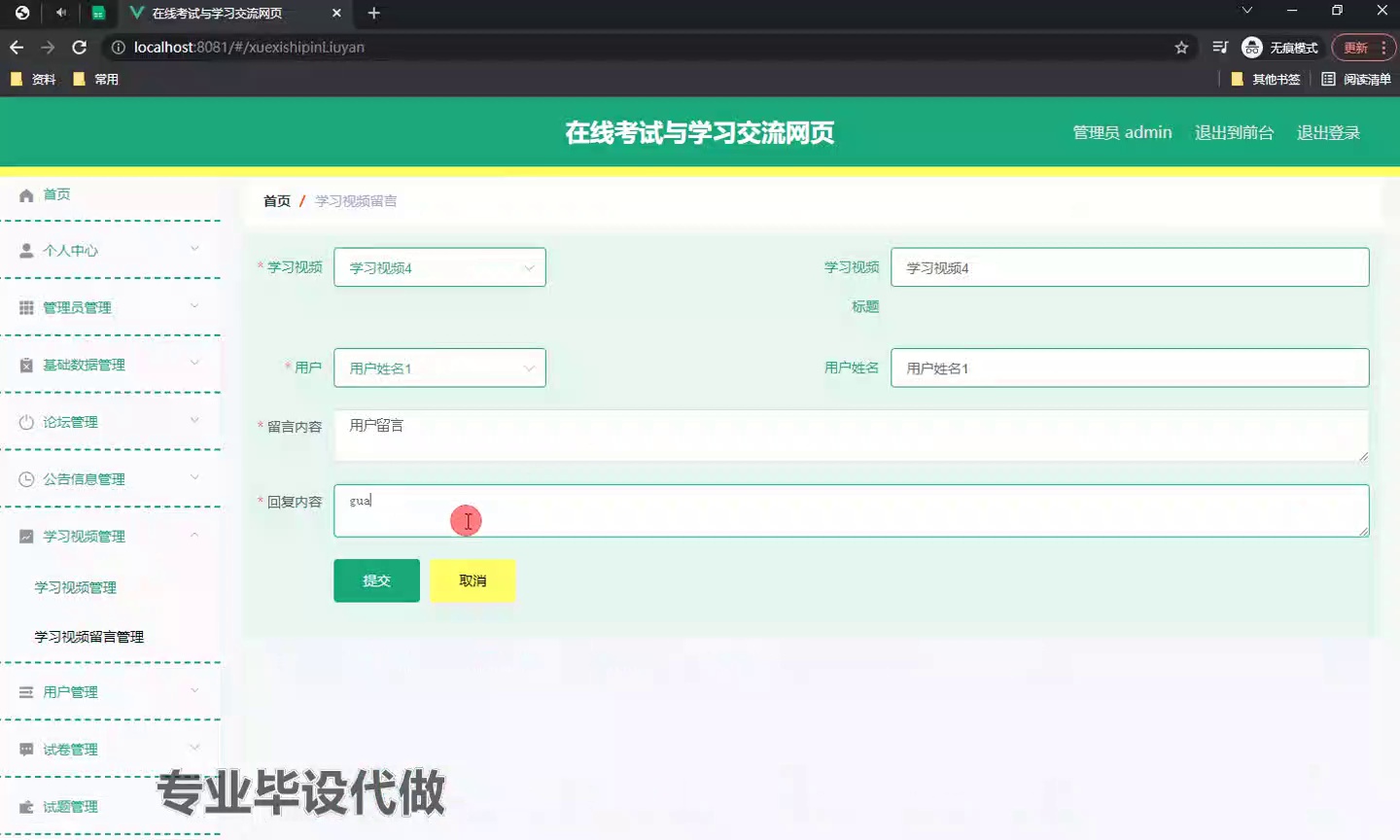
Task: Bookmark this page with the star icon
Action: click(1181, 47)
